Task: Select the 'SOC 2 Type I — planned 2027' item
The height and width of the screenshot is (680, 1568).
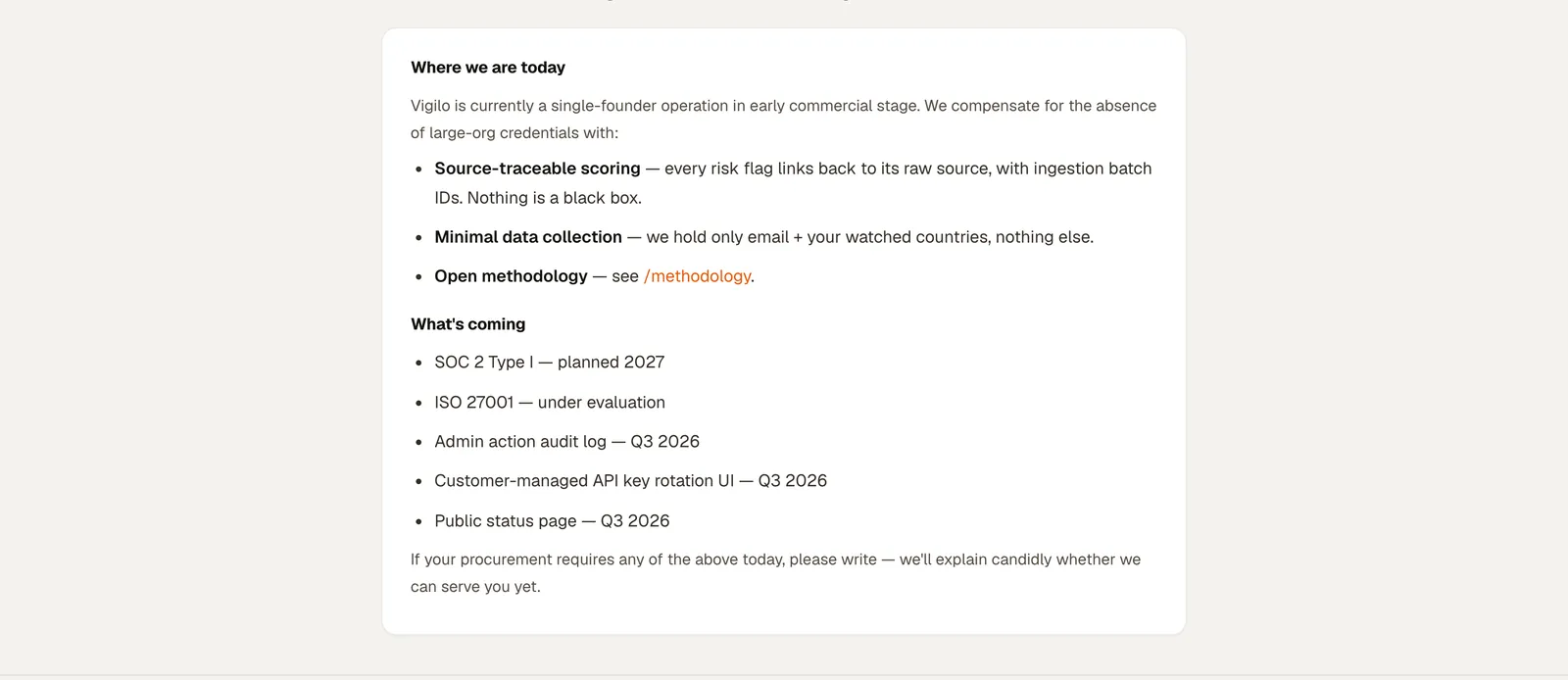Action: [549, 363]
